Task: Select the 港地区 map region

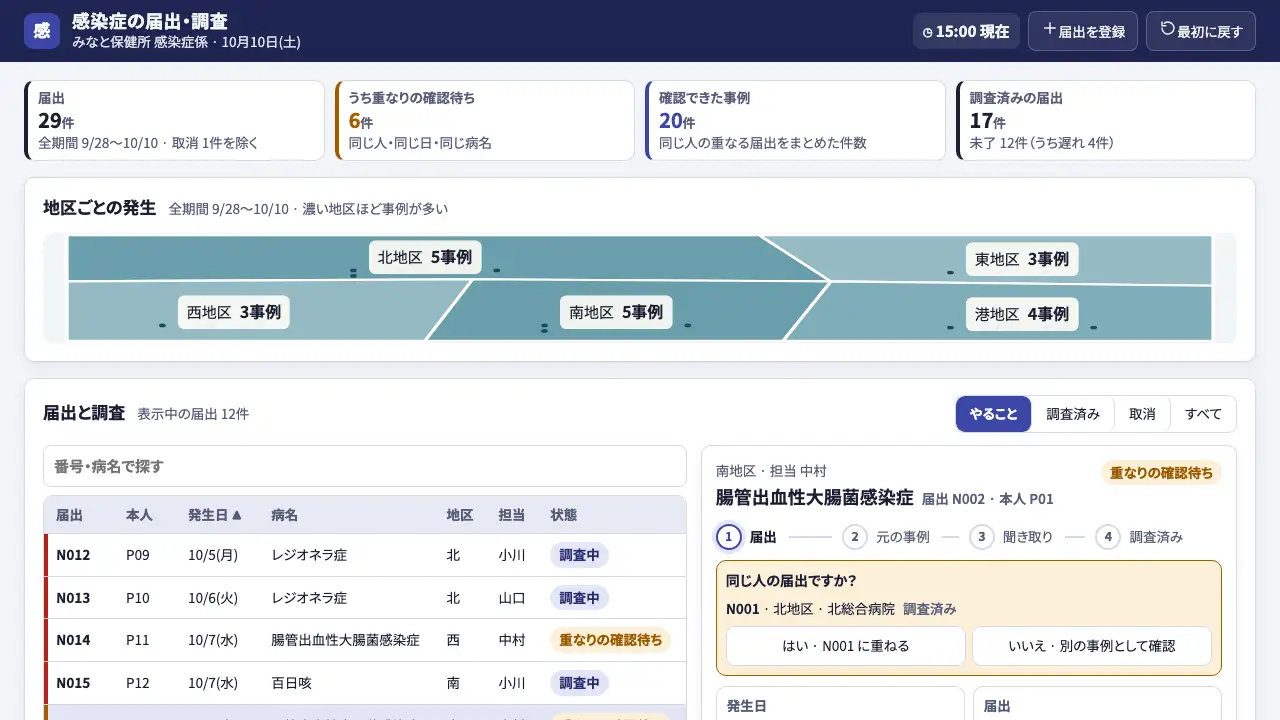Action: 1022,313
